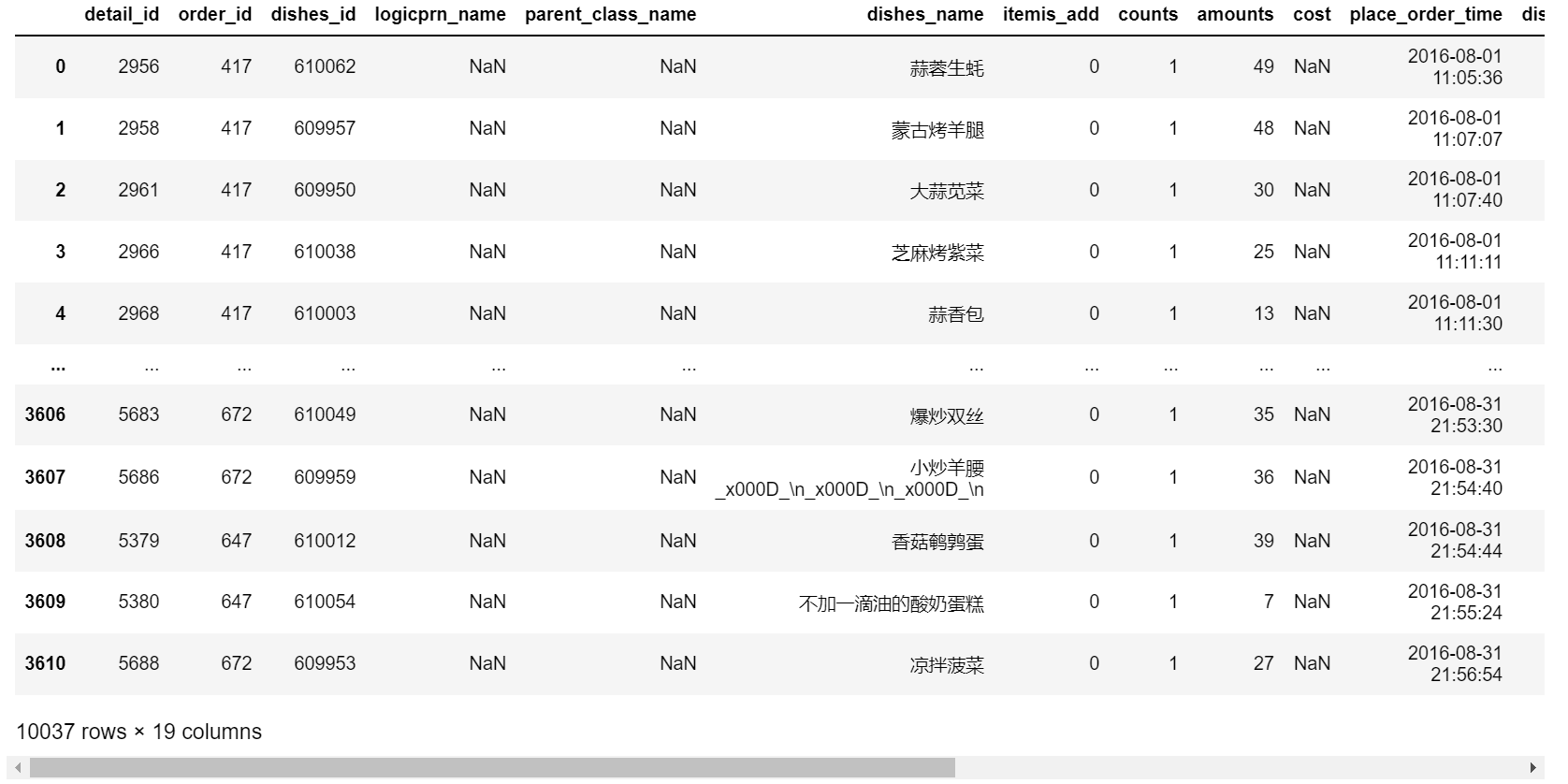Click the right arrow of horizontal scrollbar

tap(1532, 768)
